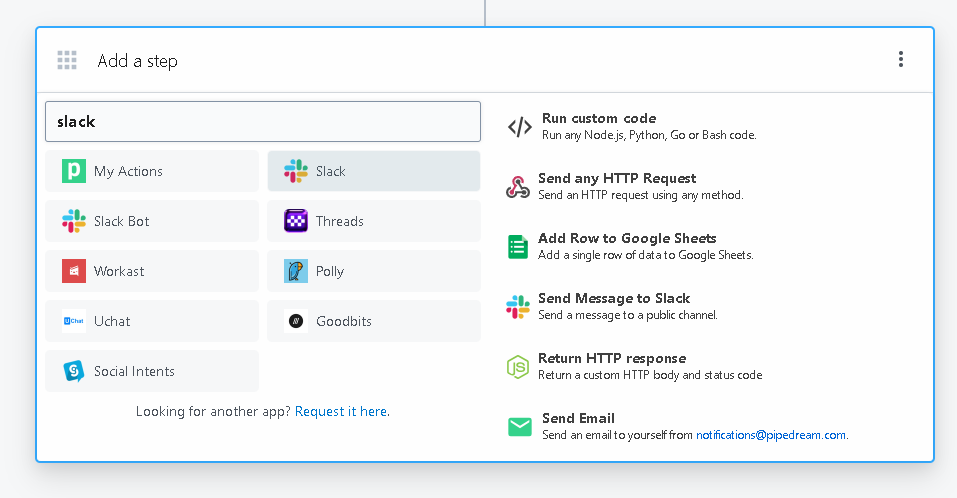
Task: Select Return HTTP response title
Action: [x=612, y=358]
